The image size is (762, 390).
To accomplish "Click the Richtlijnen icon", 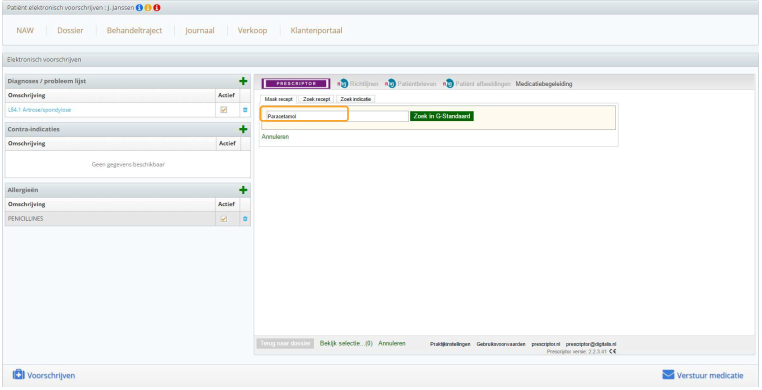I will (343, 84).
